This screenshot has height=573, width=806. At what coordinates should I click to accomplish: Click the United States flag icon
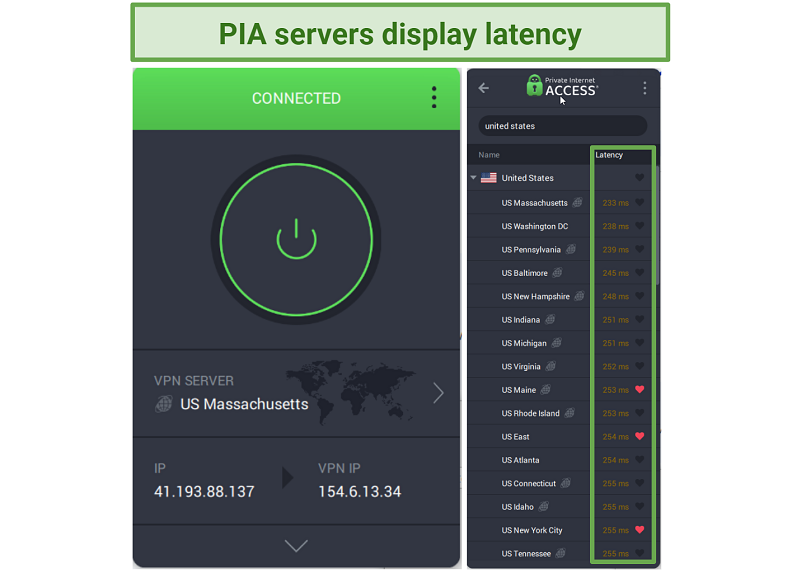point(488,178)
